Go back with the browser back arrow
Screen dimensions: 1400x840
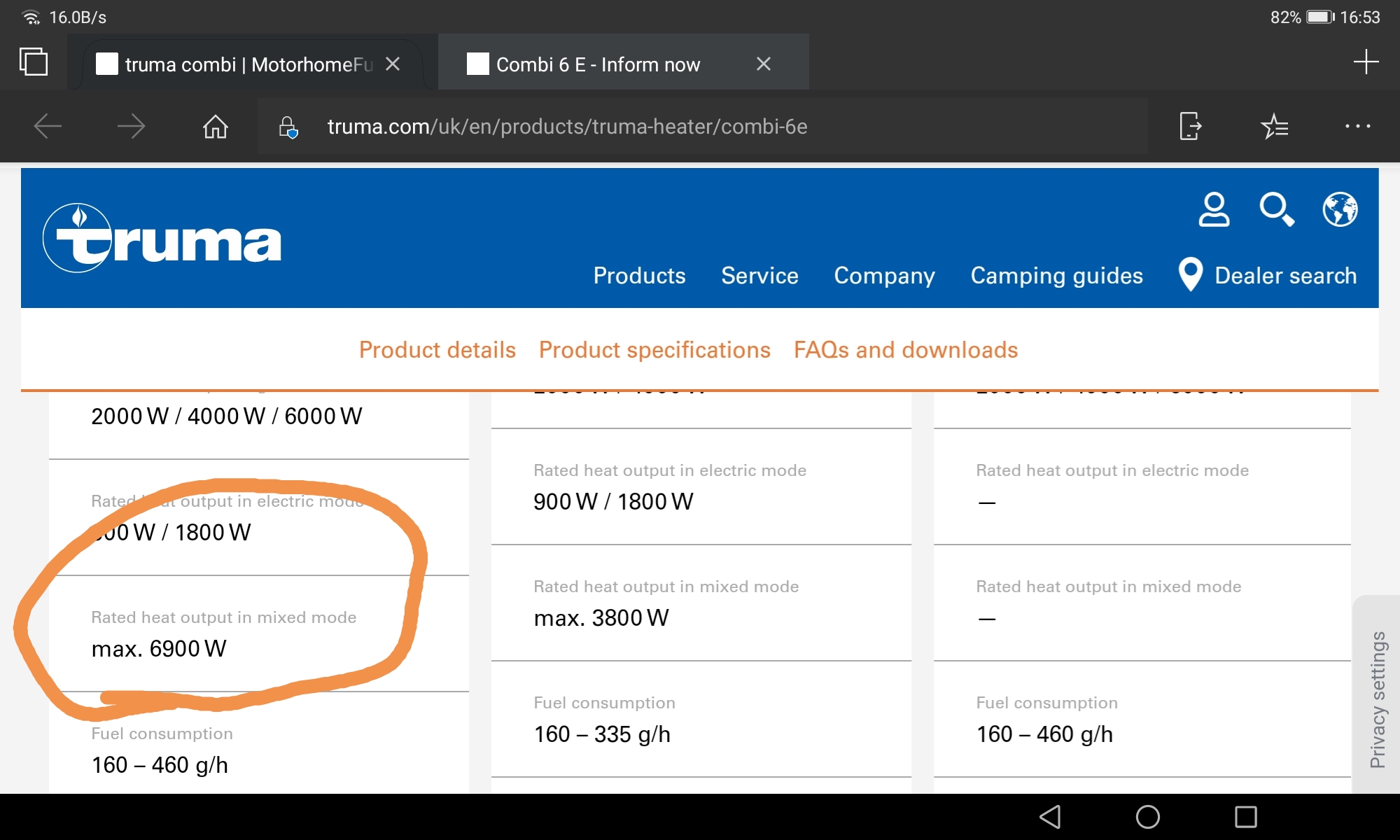click(48, 127)
